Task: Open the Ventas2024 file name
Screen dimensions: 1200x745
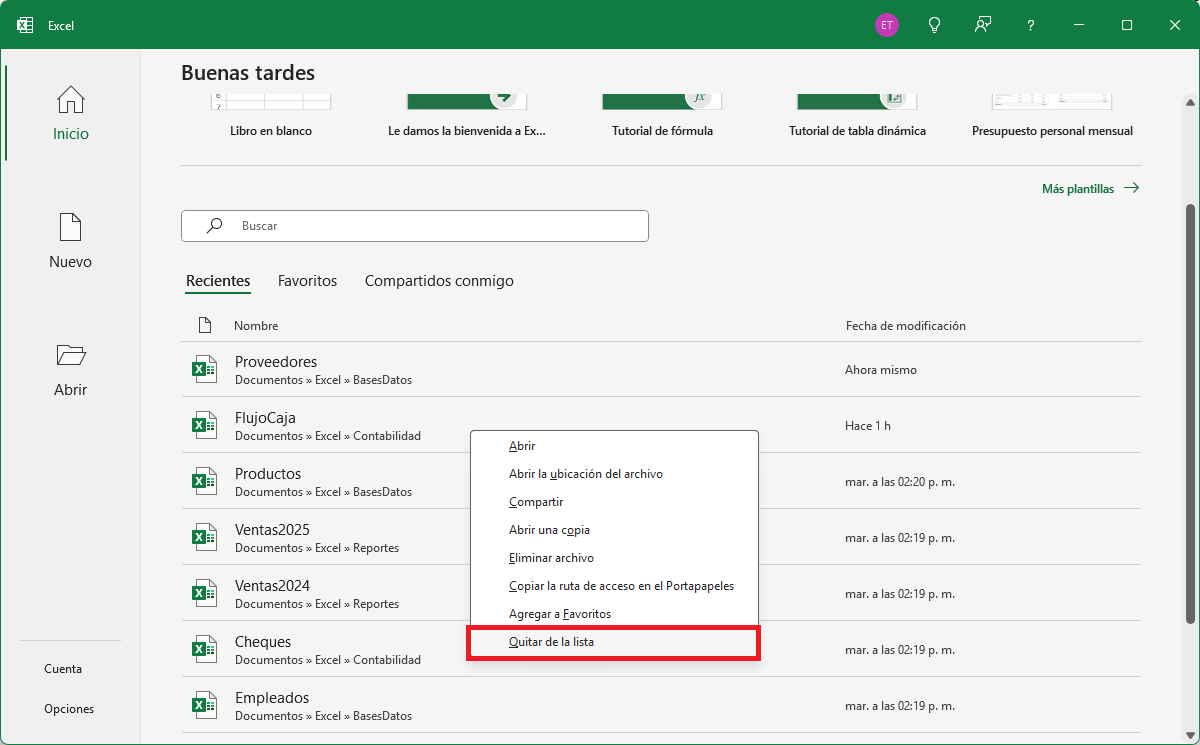Action: click(x=272, y=586)
